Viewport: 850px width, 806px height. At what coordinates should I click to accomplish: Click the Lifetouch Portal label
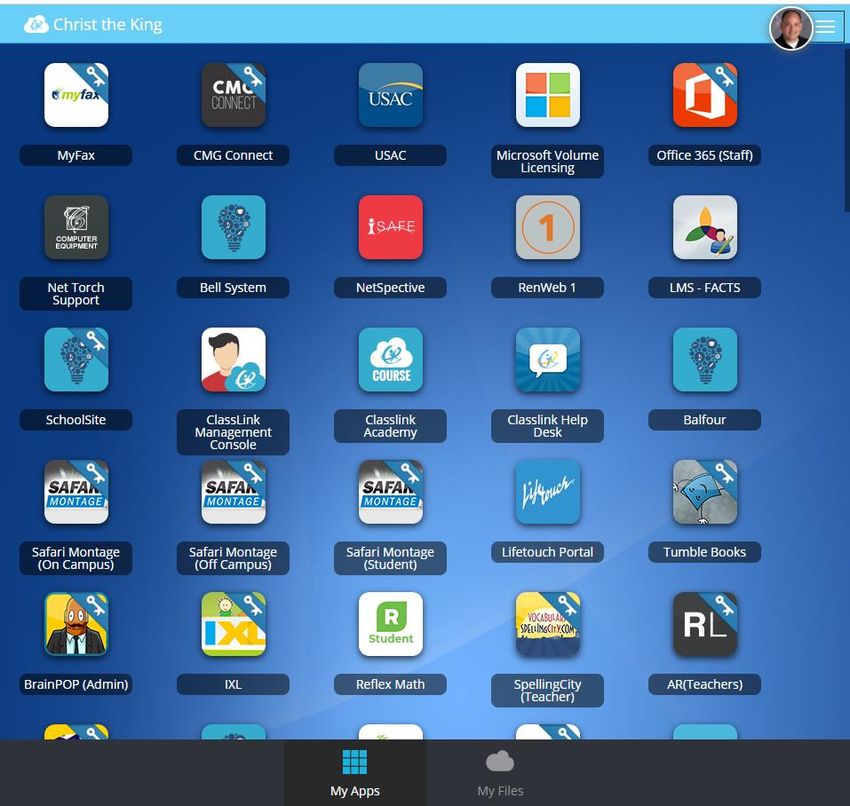548,552
